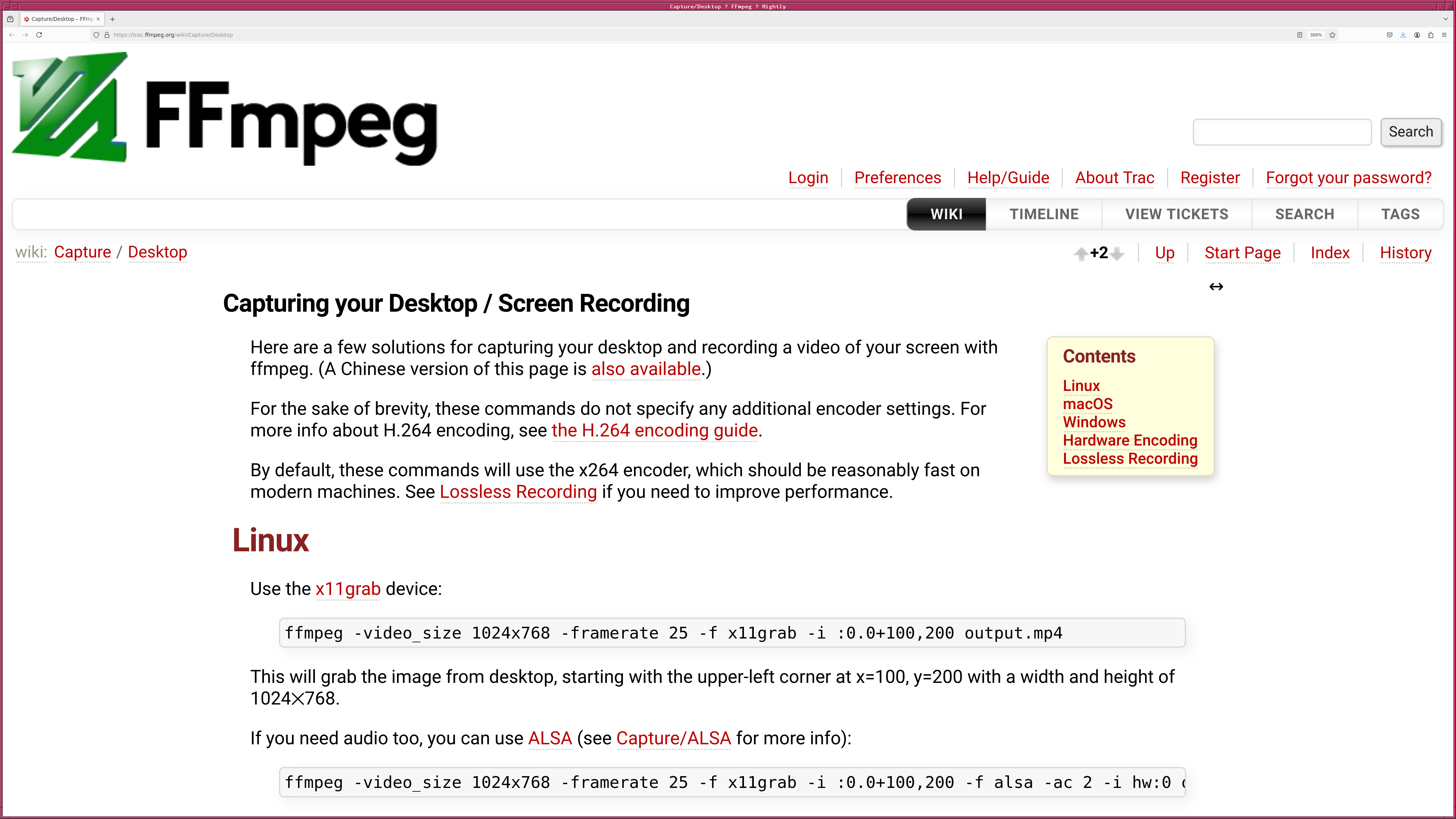The image size is (1456, 819).
Task: Follow the Hardware Encoding contents link
Action: pos(1130,440)
